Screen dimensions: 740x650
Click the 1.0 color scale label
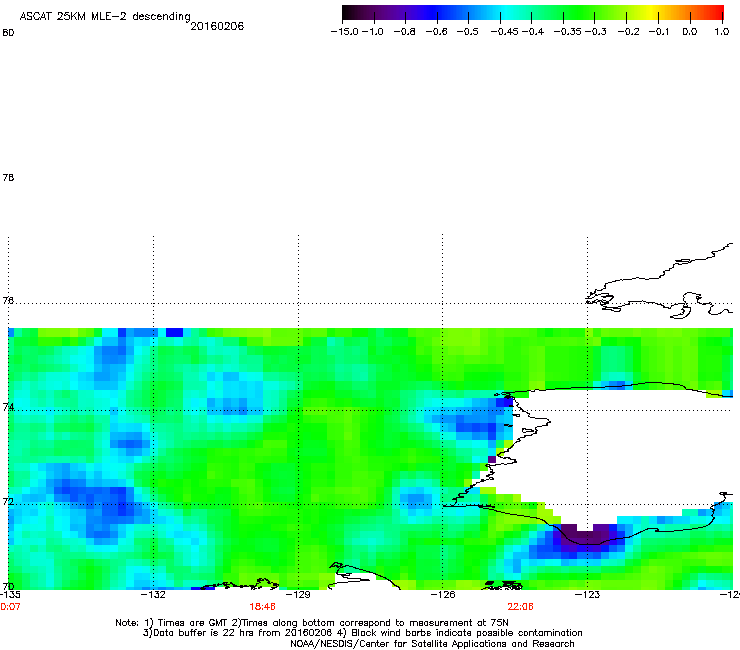click(722, 32)
